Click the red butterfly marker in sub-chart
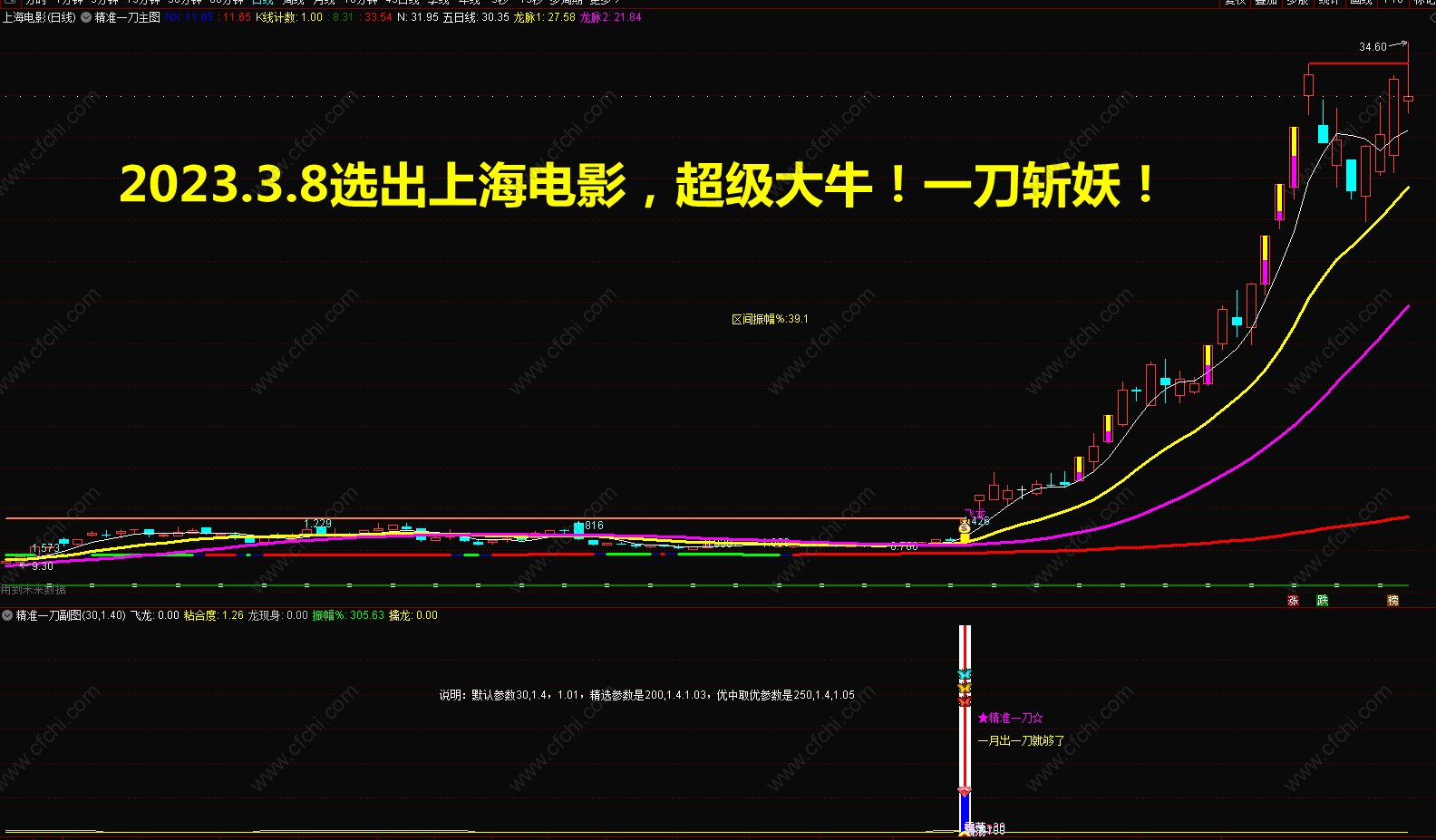1436x840 pixels. click(965, 700)
